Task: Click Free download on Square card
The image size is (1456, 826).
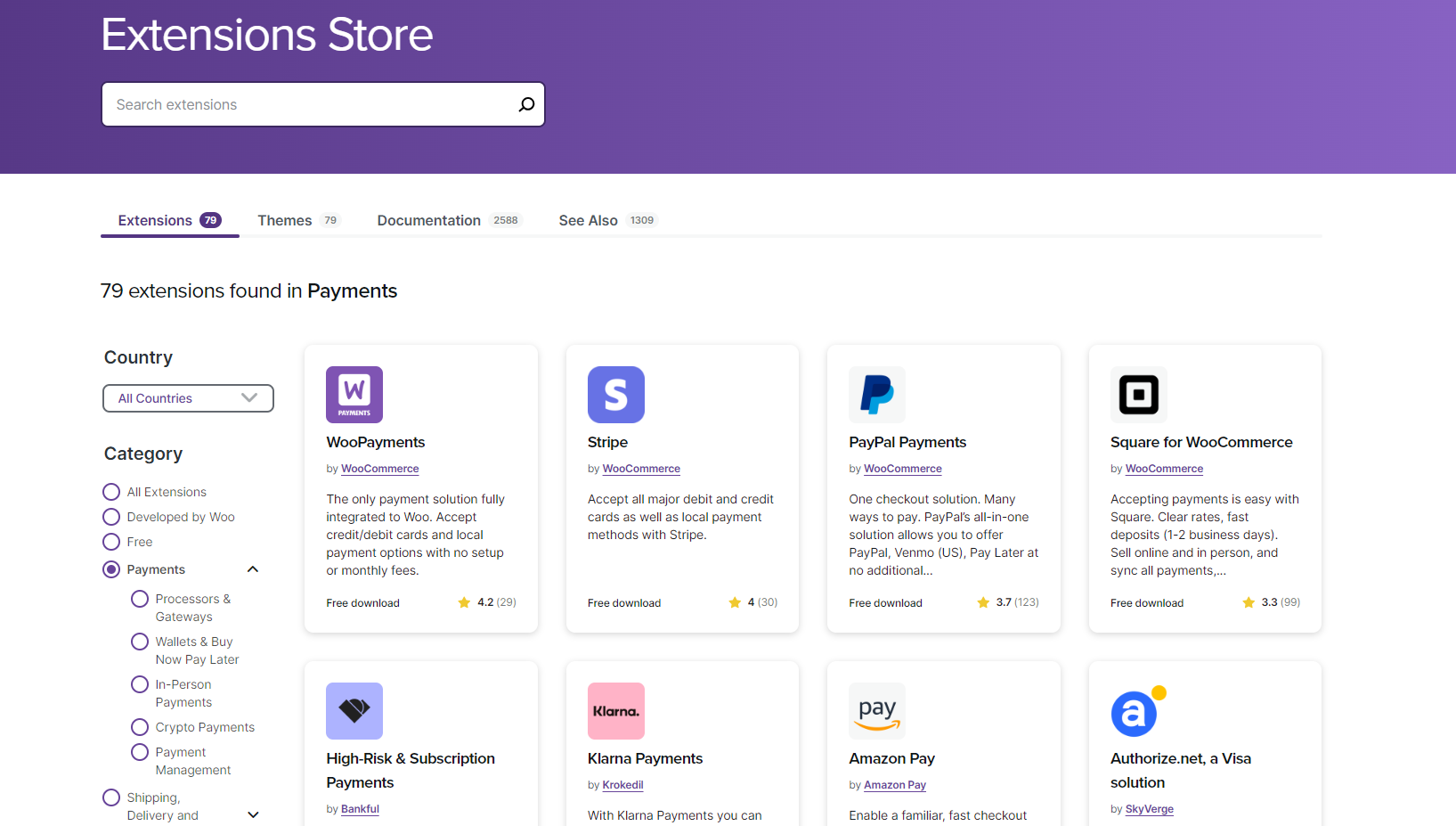Action: pyautogui.click(x=1147, y=603)
